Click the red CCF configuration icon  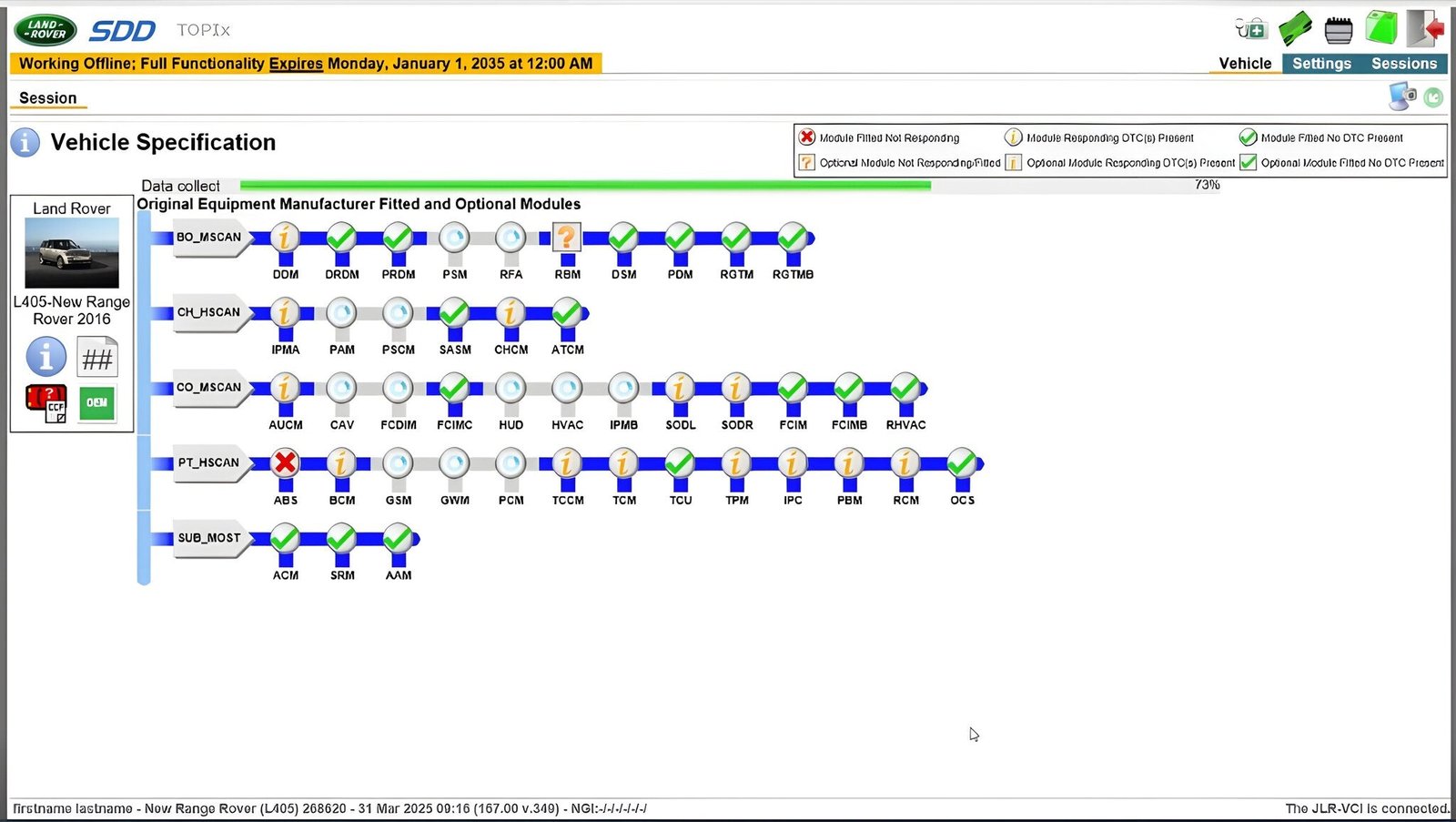click(x=45, y=403)
